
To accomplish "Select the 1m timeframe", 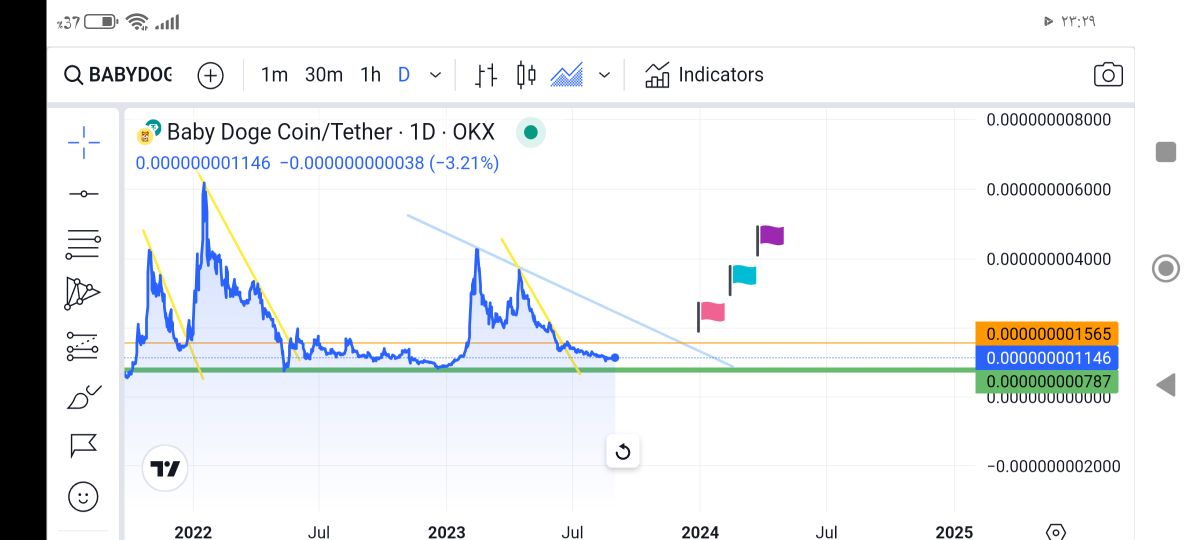I will click(x=274, y=75).
